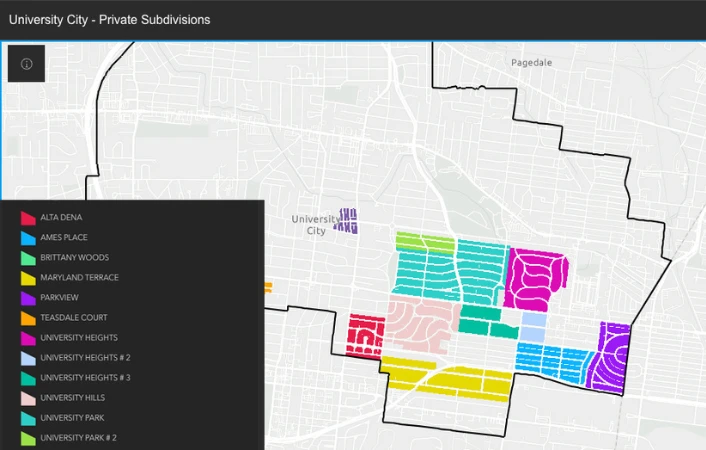This screenshot has width=706, height=450.
Task: Click the page title University City - Private Subdivisions
Action: tap(109, 20)
